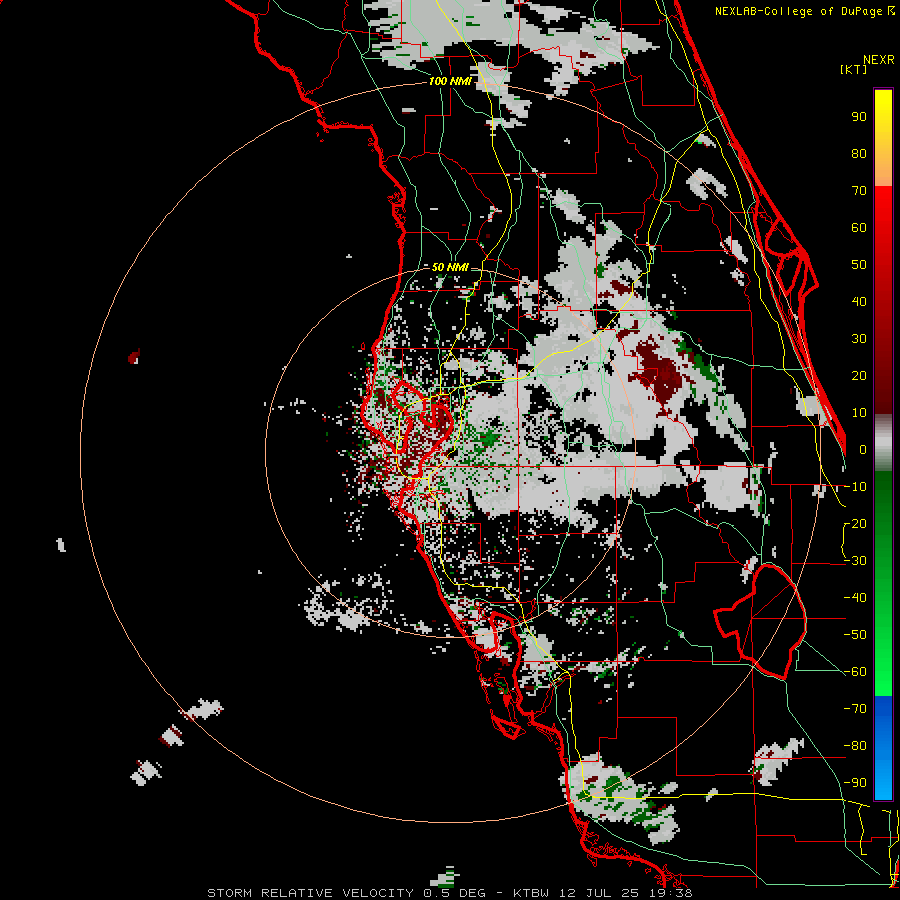The width and height of the screenshot is (900, 900).
Task: Click the positive 60 value on the velocity scale
Action: [x=859, y=228]
